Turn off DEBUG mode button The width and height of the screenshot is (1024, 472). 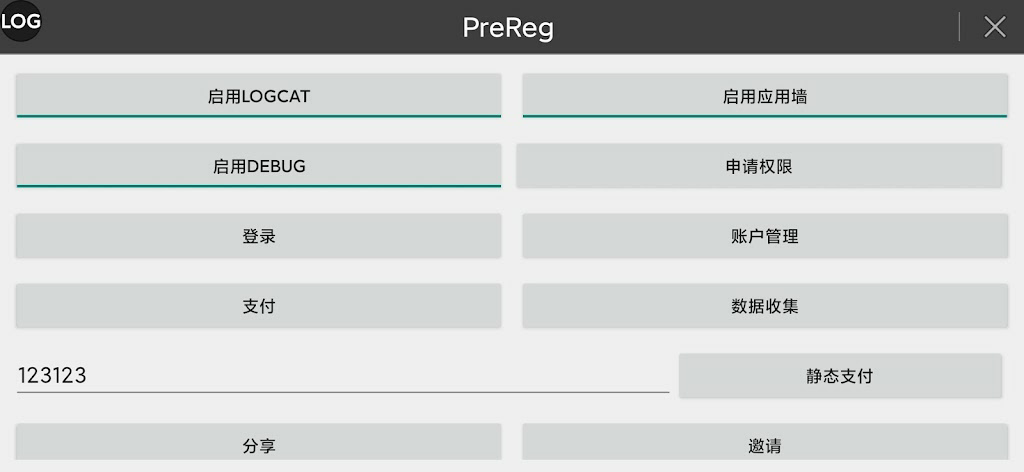point(258,166)
